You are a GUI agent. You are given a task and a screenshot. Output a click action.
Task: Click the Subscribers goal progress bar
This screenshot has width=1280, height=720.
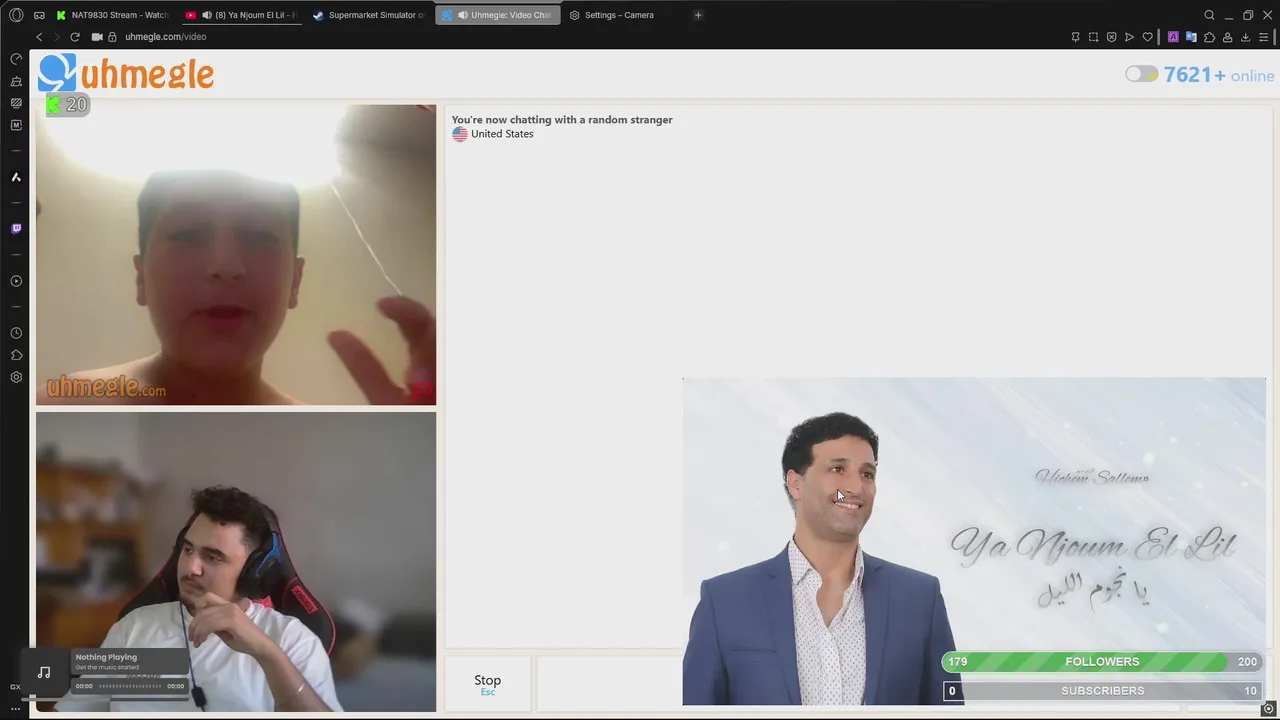(1102, 691)
